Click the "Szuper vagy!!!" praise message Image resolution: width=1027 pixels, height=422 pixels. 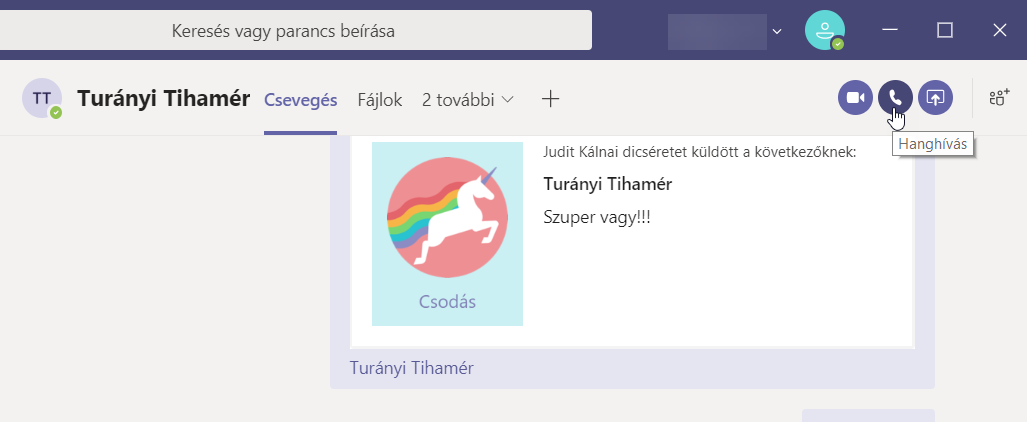coord(596,217)
